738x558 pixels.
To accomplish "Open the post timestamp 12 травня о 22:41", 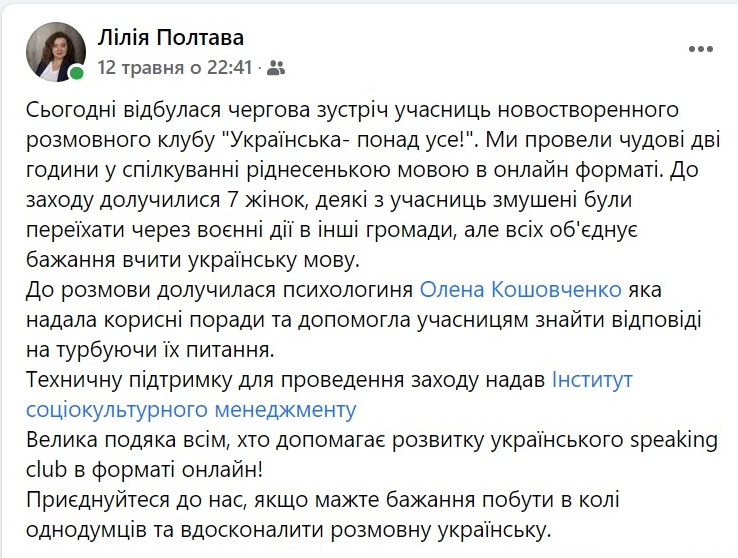I will 175,68.
